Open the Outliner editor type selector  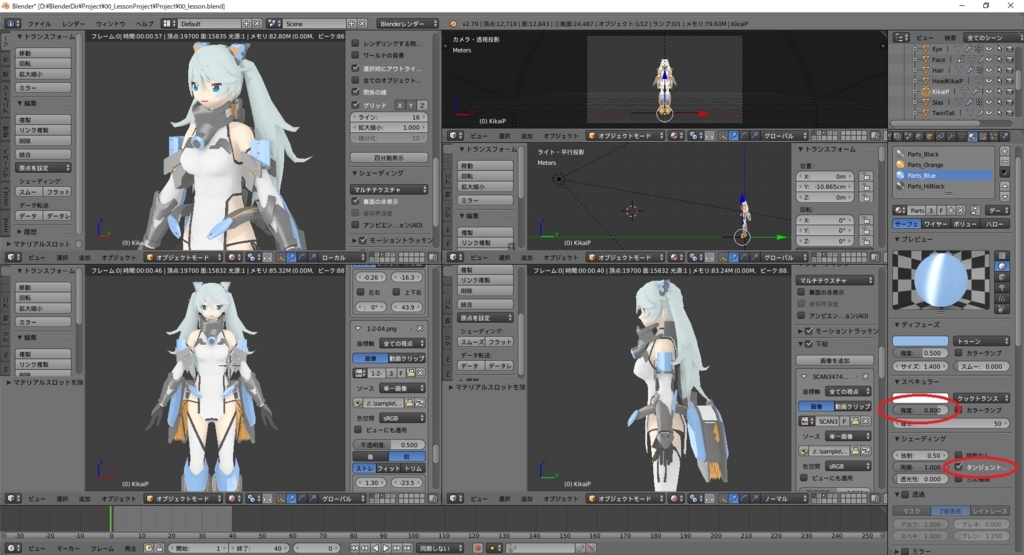(x=901, y=38)
